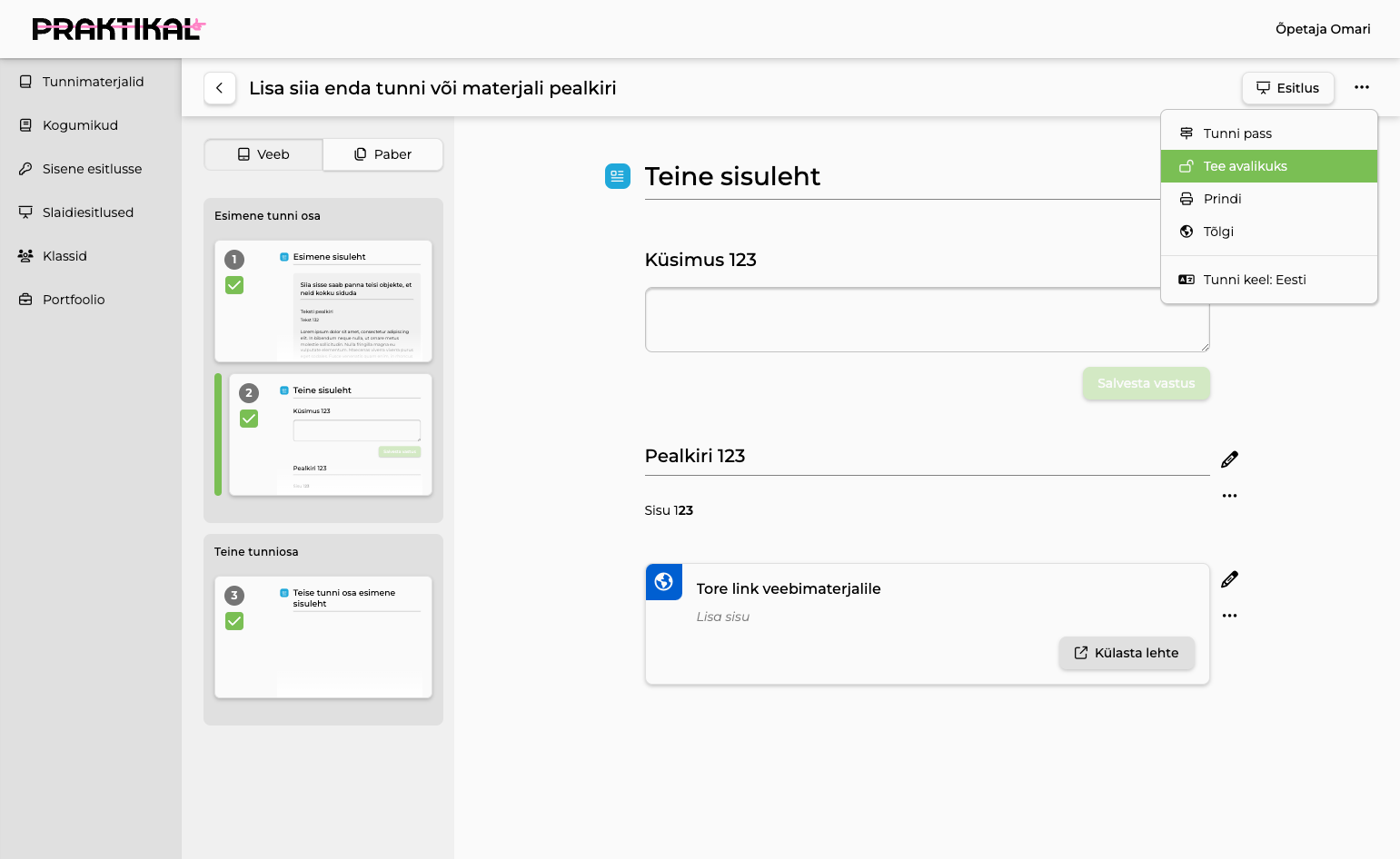This screenshot has height=859, width=1400.
Task: Click the blue globe icon on link card
Action: (663, 581)
